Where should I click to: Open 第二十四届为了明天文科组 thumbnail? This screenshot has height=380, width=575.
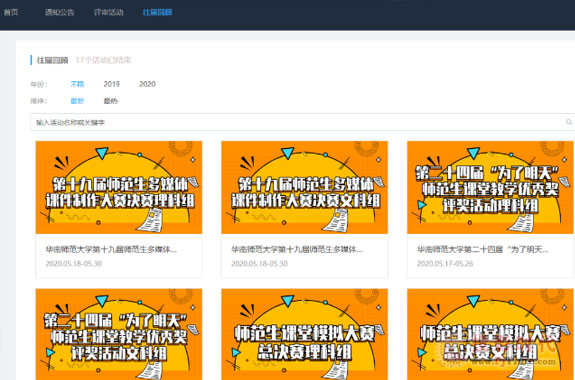click(x=119, y=334)
